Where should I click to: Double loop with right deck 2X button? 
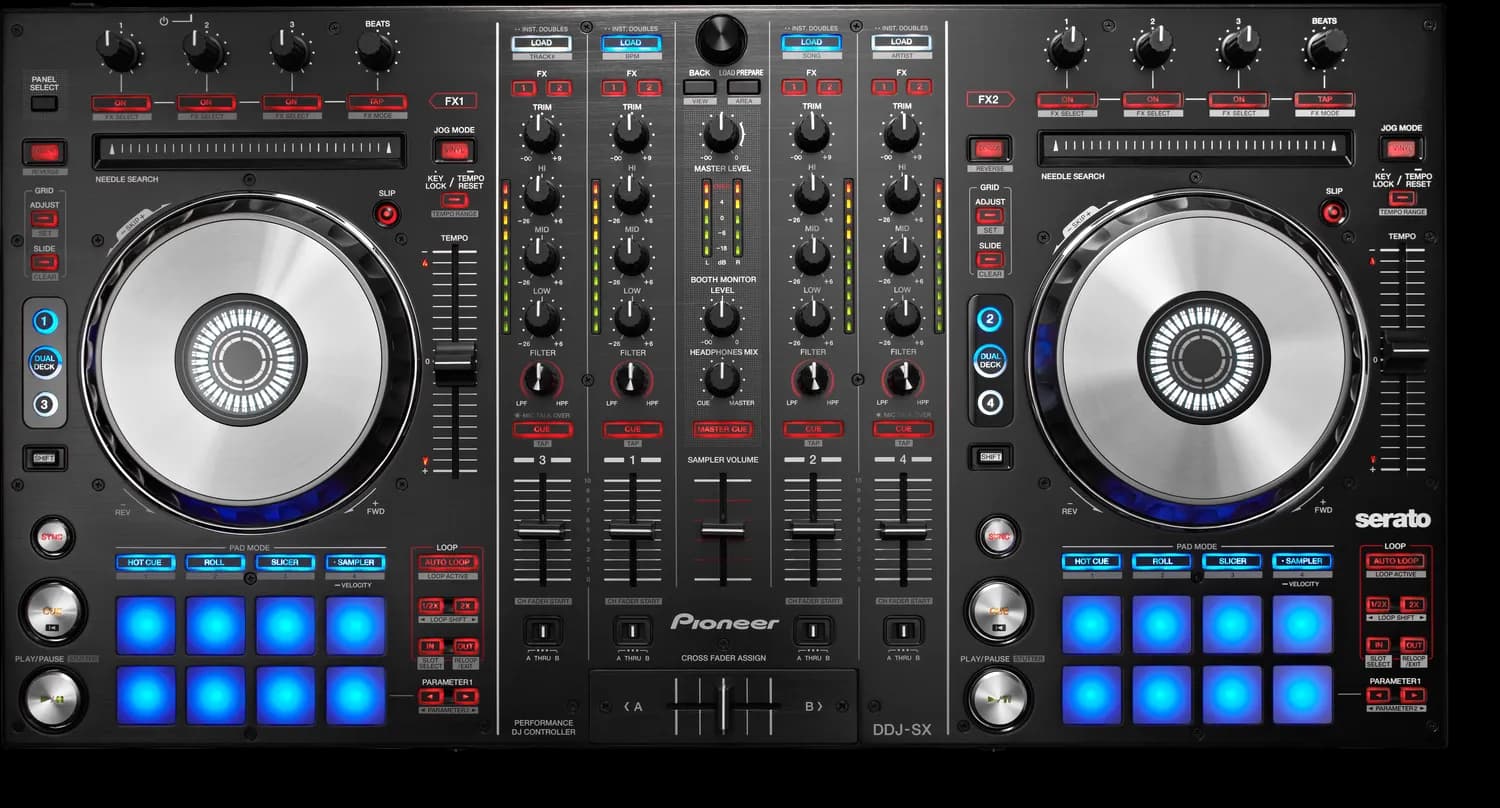1412,605
